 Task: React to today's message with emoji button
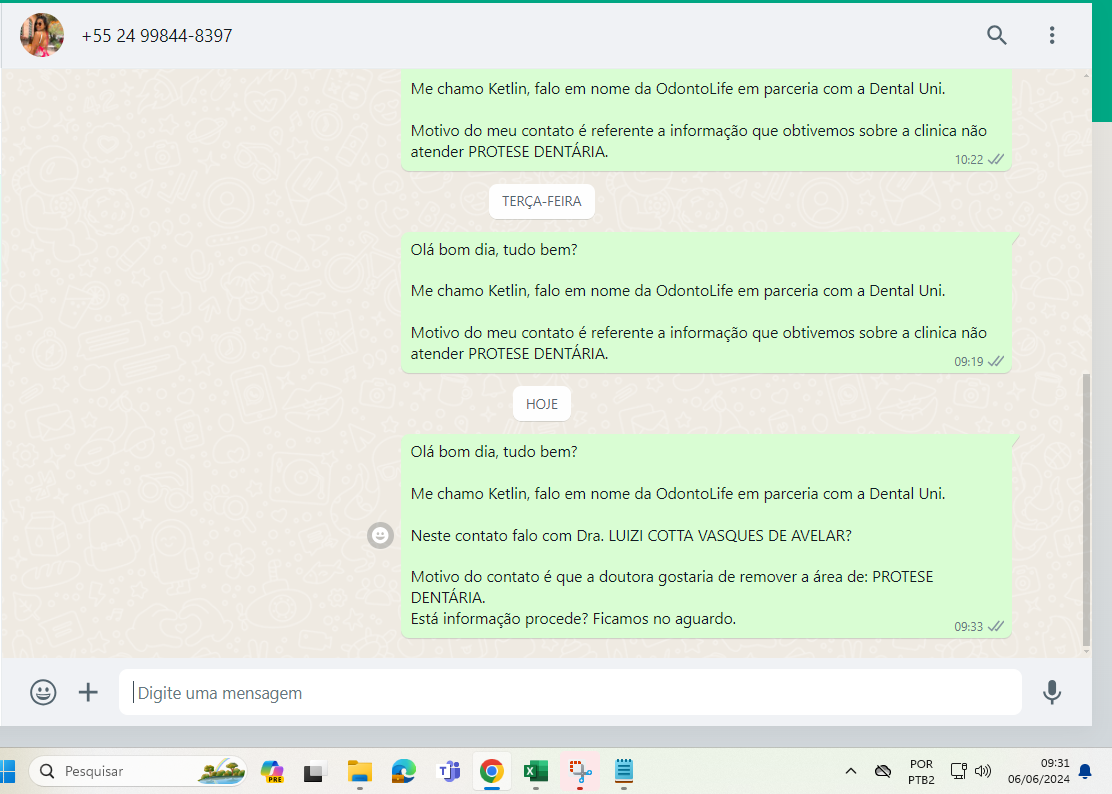[x=380, y=536]
